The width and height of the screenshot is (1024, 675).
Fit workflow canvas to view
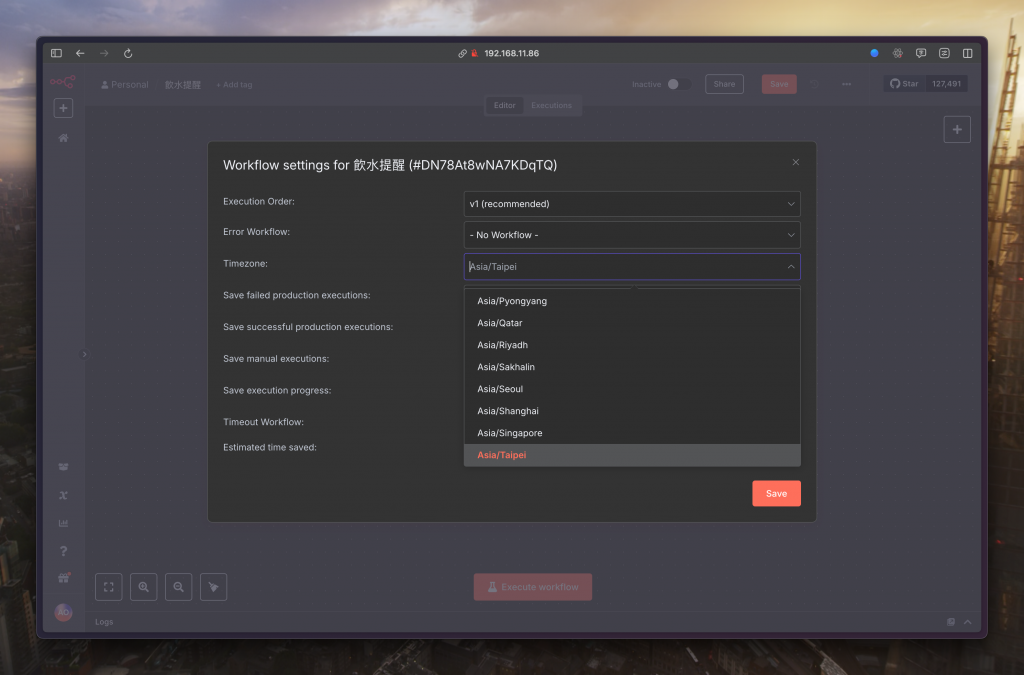tap(108, 587)
